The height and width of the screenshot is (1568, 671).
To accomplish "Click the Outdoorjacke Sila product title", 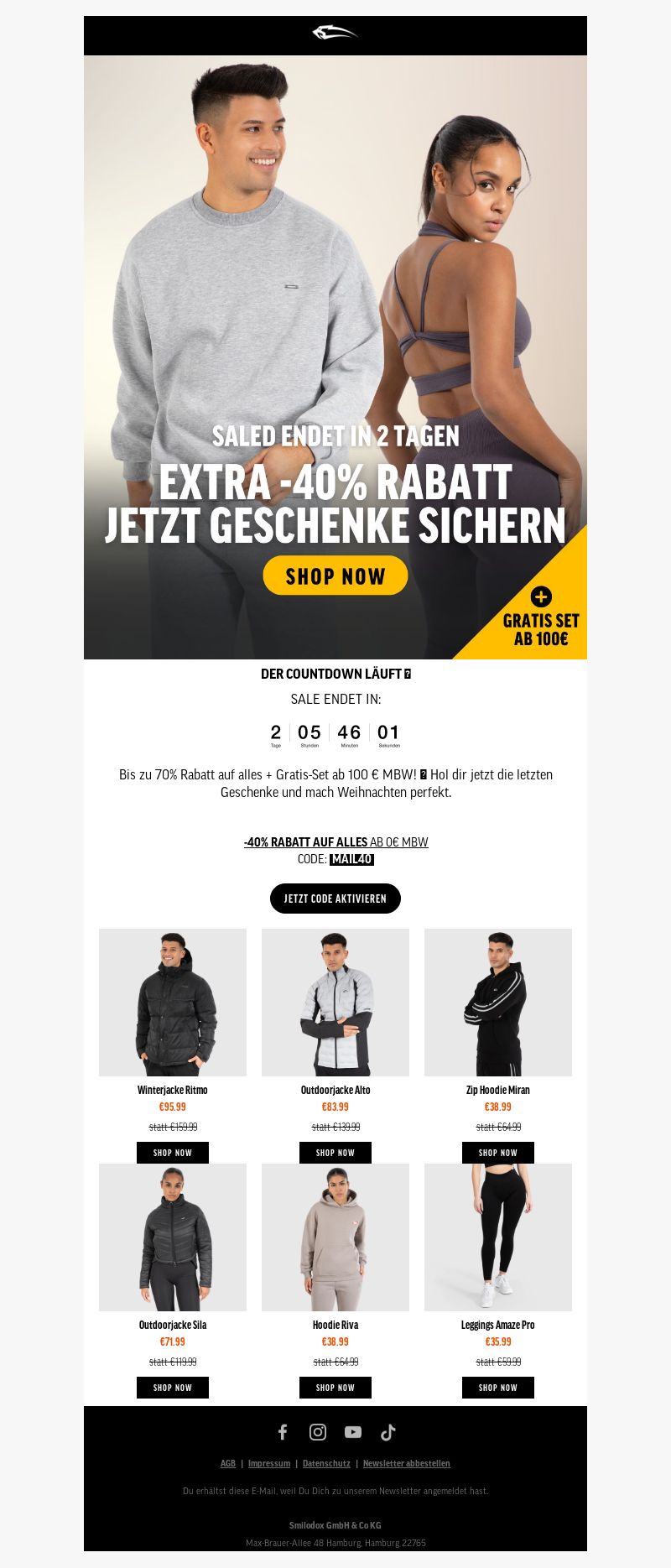I will tap(173, 1325).
